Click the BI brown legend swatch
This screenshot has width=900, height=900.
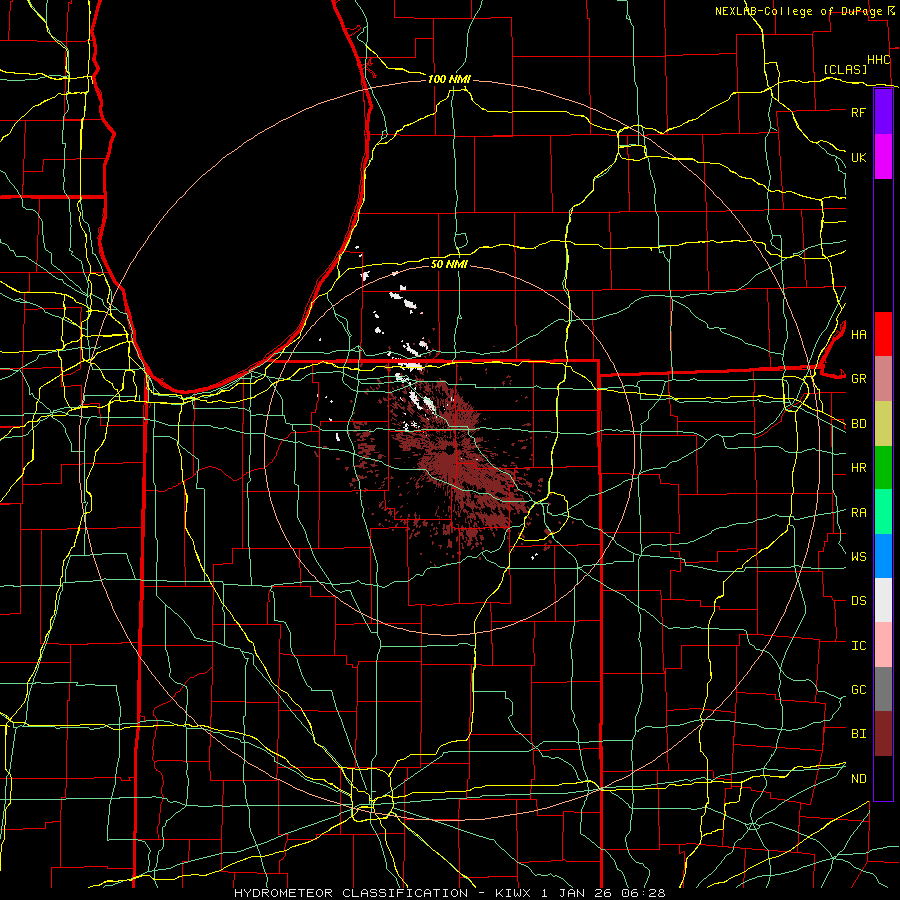coord(883,734)
